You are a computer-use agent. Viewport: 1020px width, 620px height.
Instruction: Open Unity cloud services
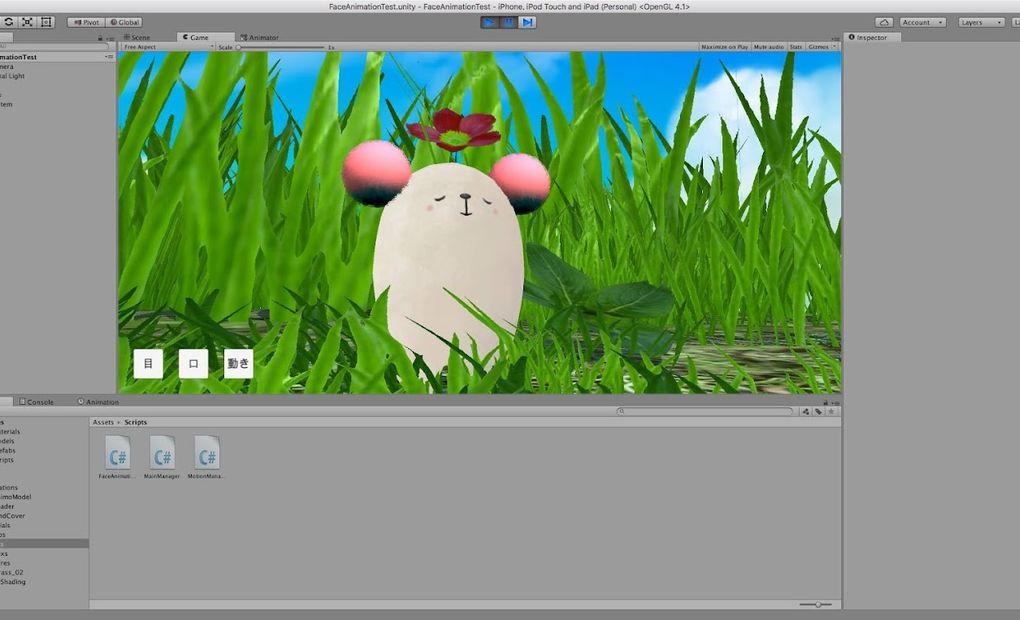[884, 22]
